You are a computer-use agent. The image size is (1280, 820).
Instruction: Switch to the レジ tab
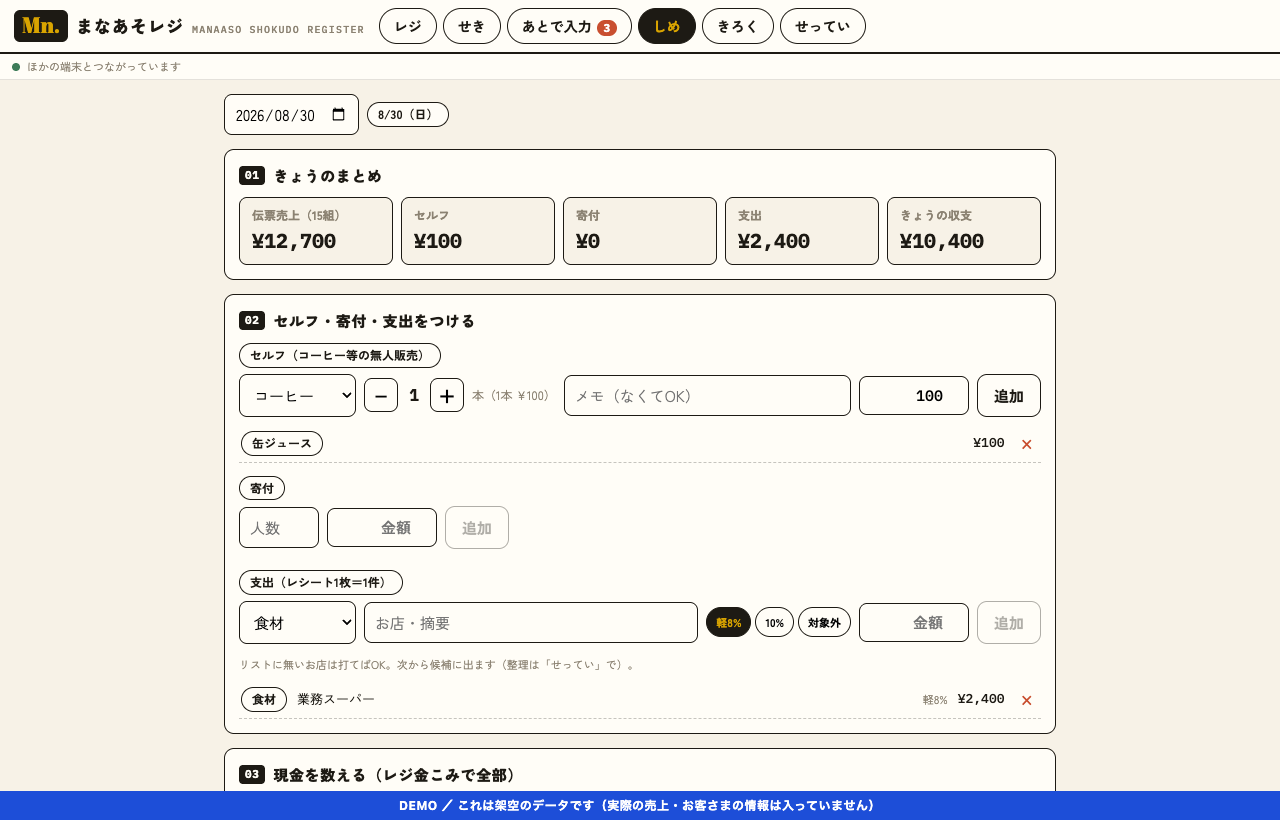(x=408, y=26)
